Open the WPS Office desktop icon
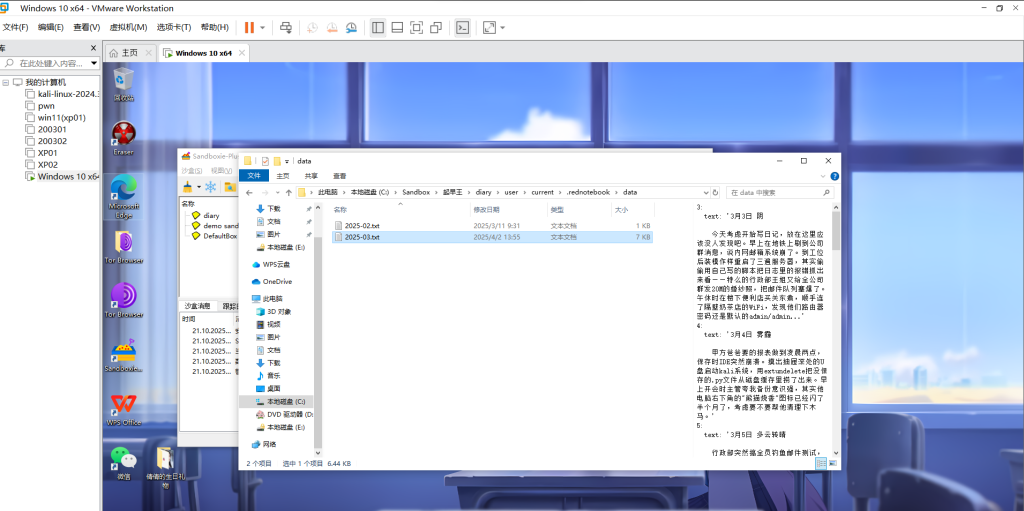The height and width of the screenshot is (511, 1024). click(x=123, y=407)
